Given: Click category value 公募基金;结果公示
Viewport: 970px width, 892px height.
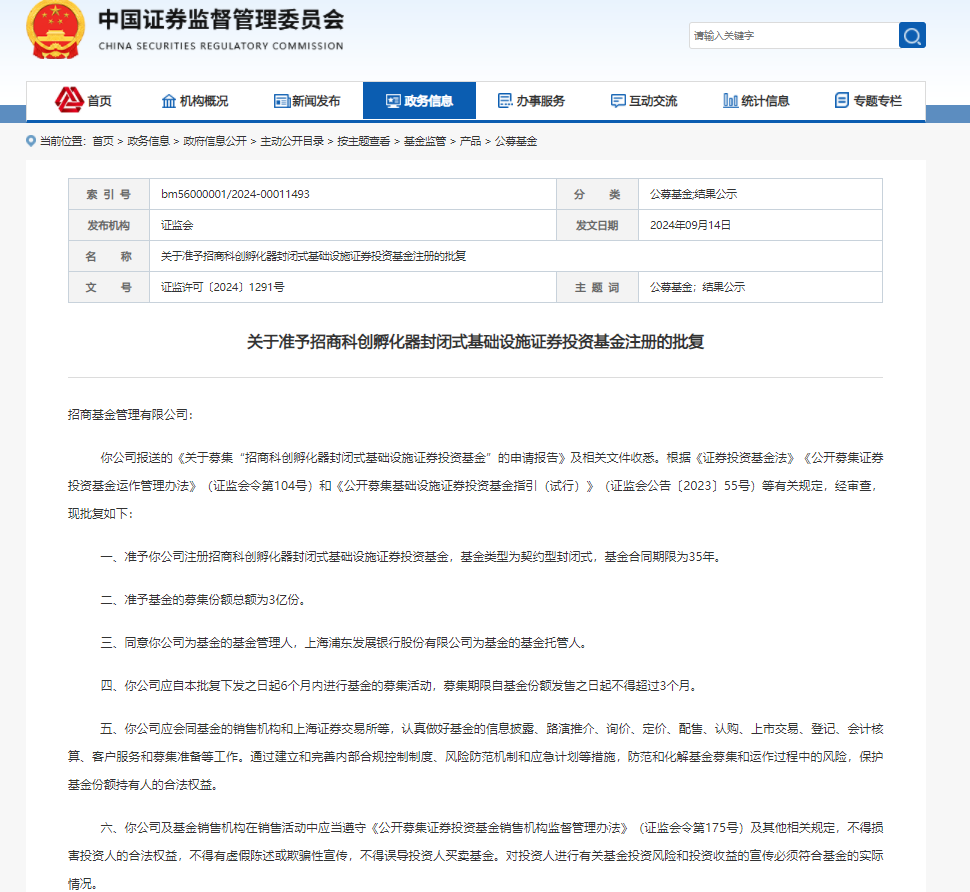Looking at the screenshot, I should [693, 194].
